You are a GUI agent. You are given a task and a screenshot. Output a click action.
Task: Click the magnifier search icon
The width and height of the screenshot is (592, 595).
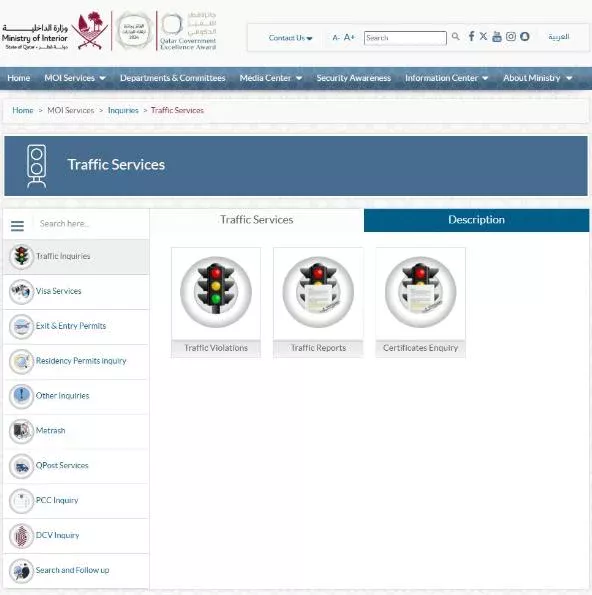click(x=455, y=37)
